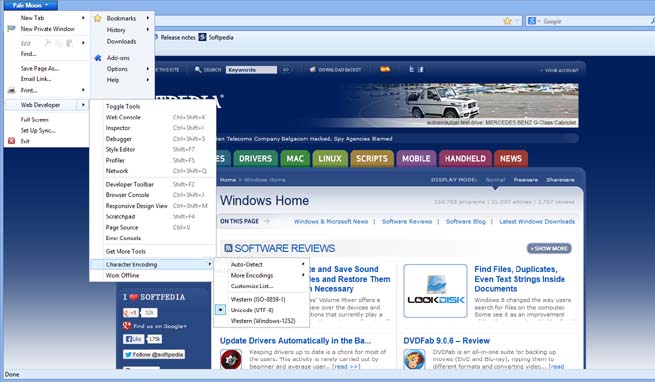Image resolution: width=655 pixels, height=382 pixels.
Task: Click the Softpedia bookmark favicon
Action: 202,37
